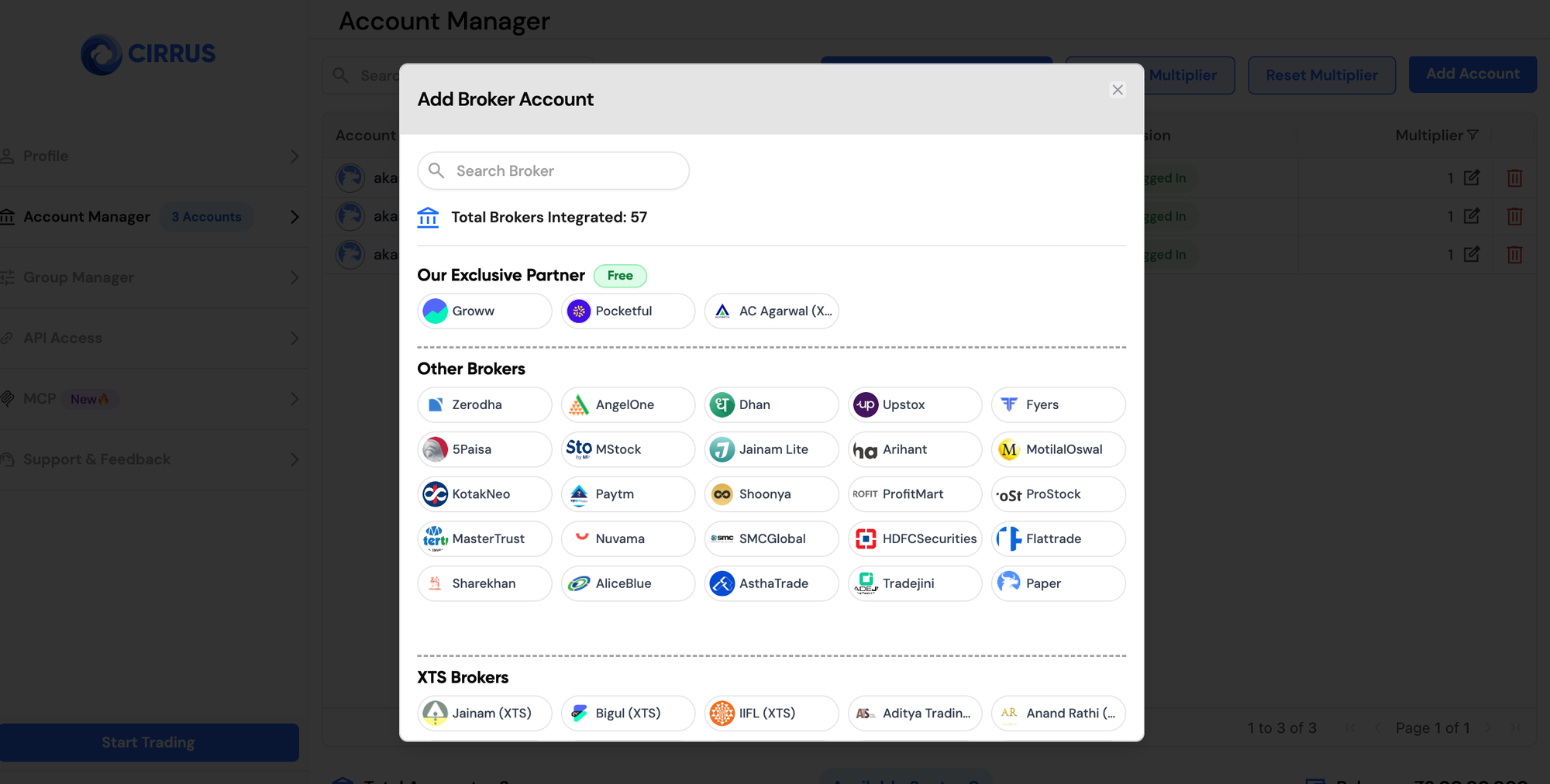Choose Aditya Trading XTS broker
Screen dimensions: 1550x784
(x=914, y=713)
